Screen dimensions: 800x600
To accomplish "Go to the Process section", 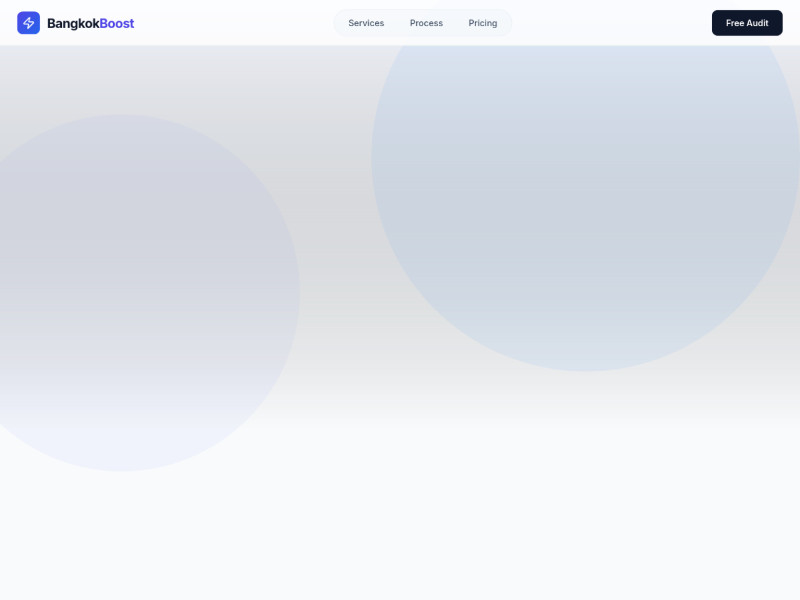I will coord(426,23).
